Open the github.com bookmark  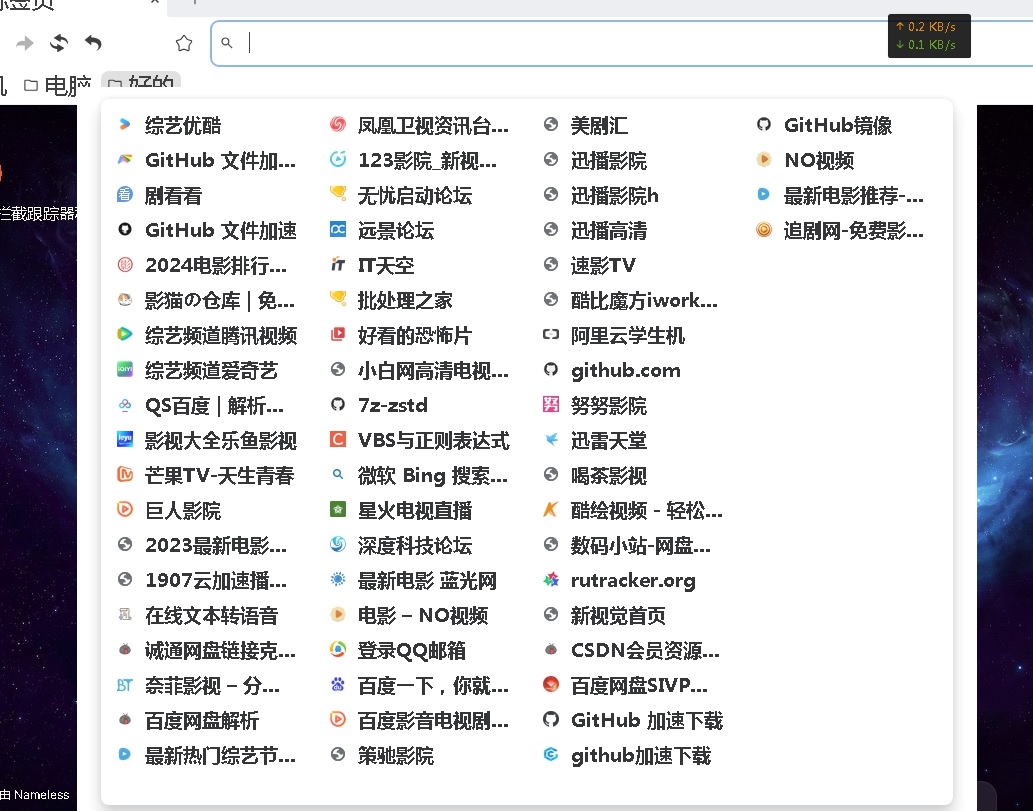pyautogui.click(x=612, y=370)
